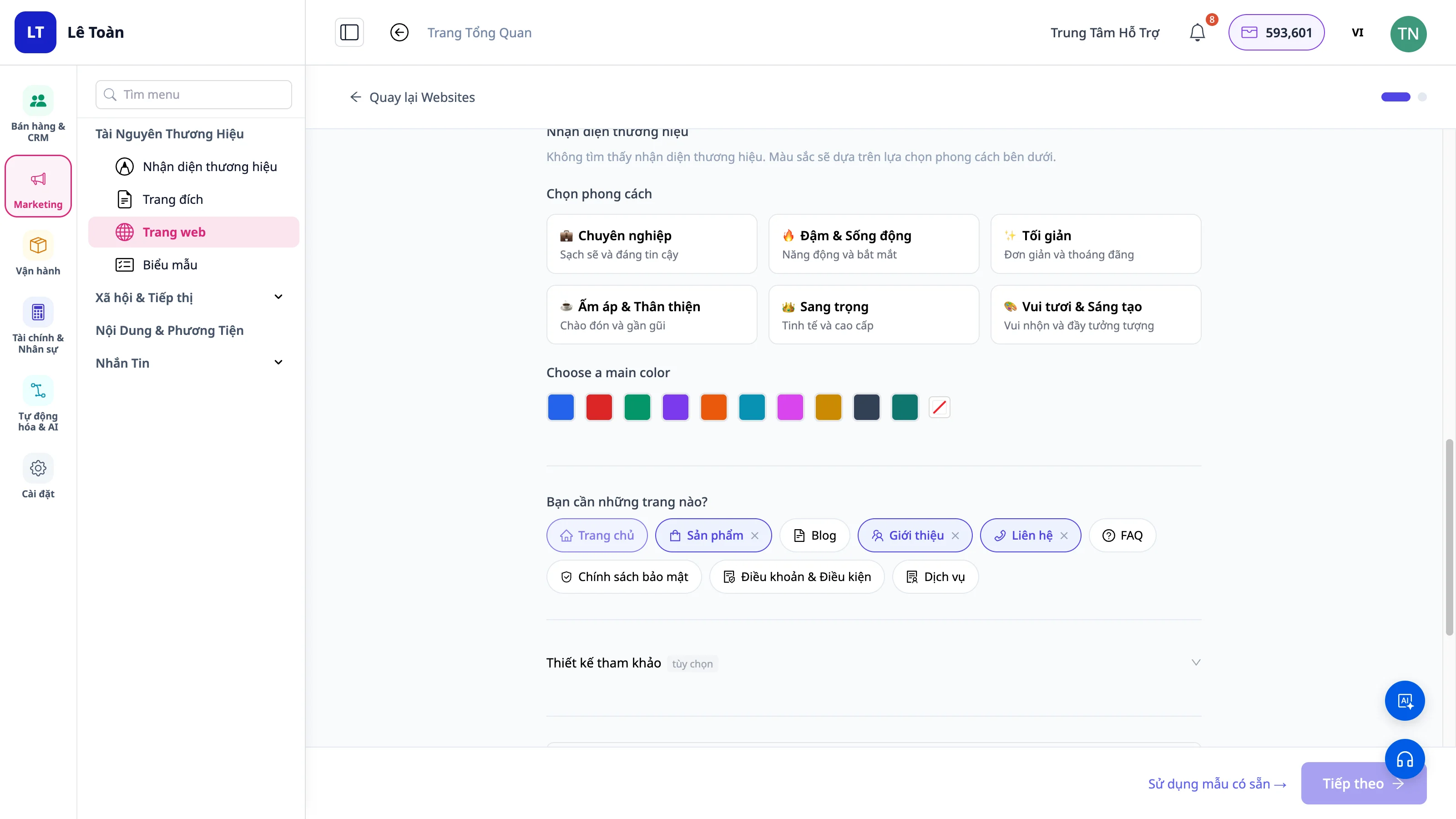This screenshot has width=1456, height=819.
Task: Click the credit balance 593,601 pill
Action: click(x=1276, y=32)
